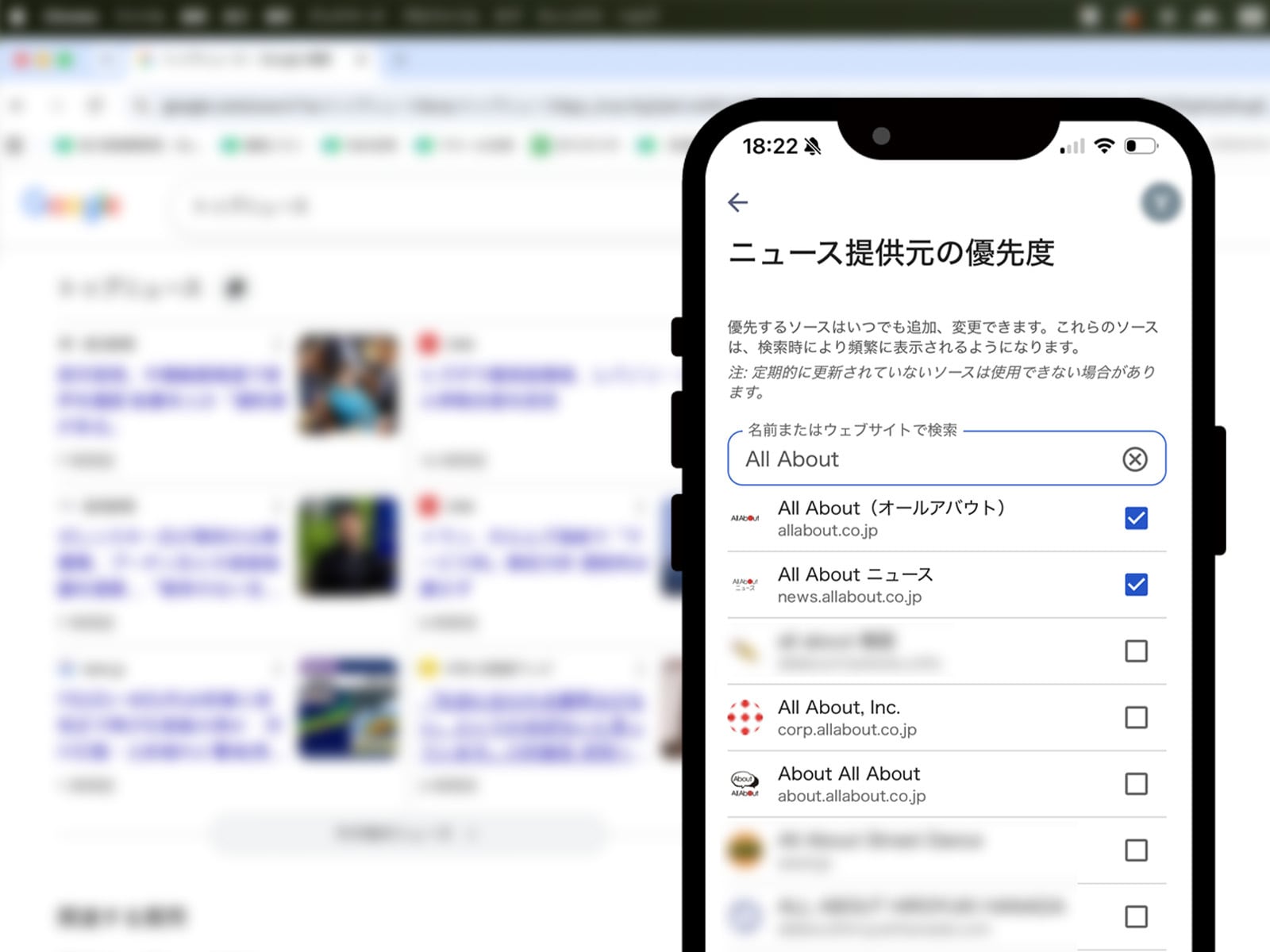Tap the silent bell icon beside 18:22
The image size is (1270, 952).
click(x=813, y=146)
